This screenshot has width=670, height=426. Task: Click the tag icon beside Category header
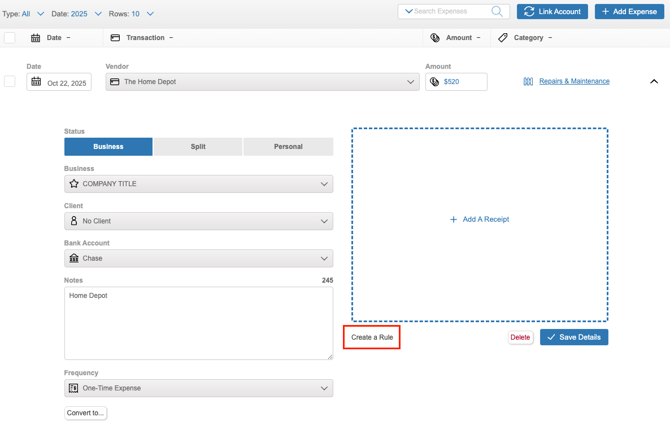(x=503, y=38)
